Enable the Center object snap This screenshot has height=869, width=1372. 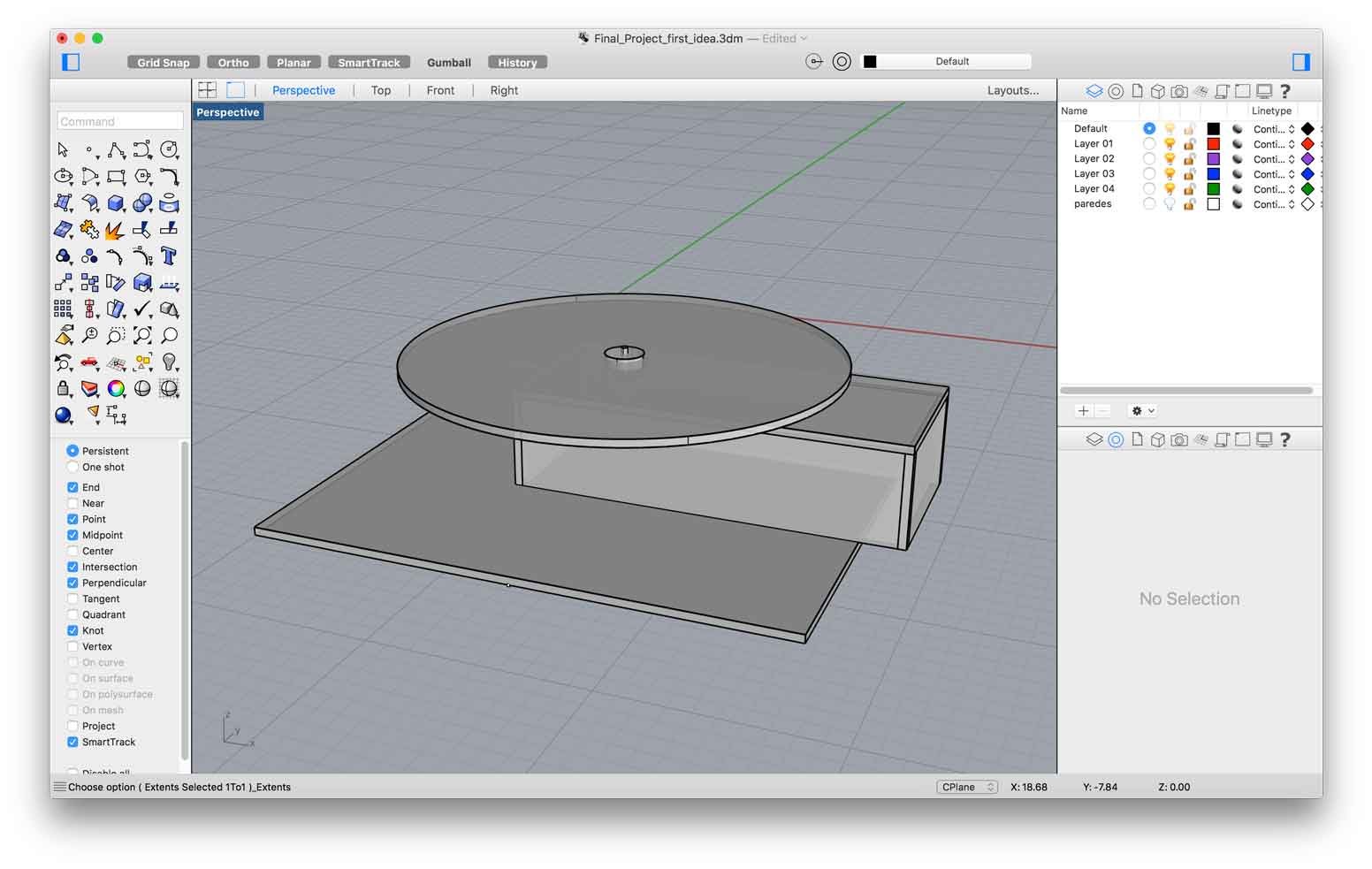[72, 551]
